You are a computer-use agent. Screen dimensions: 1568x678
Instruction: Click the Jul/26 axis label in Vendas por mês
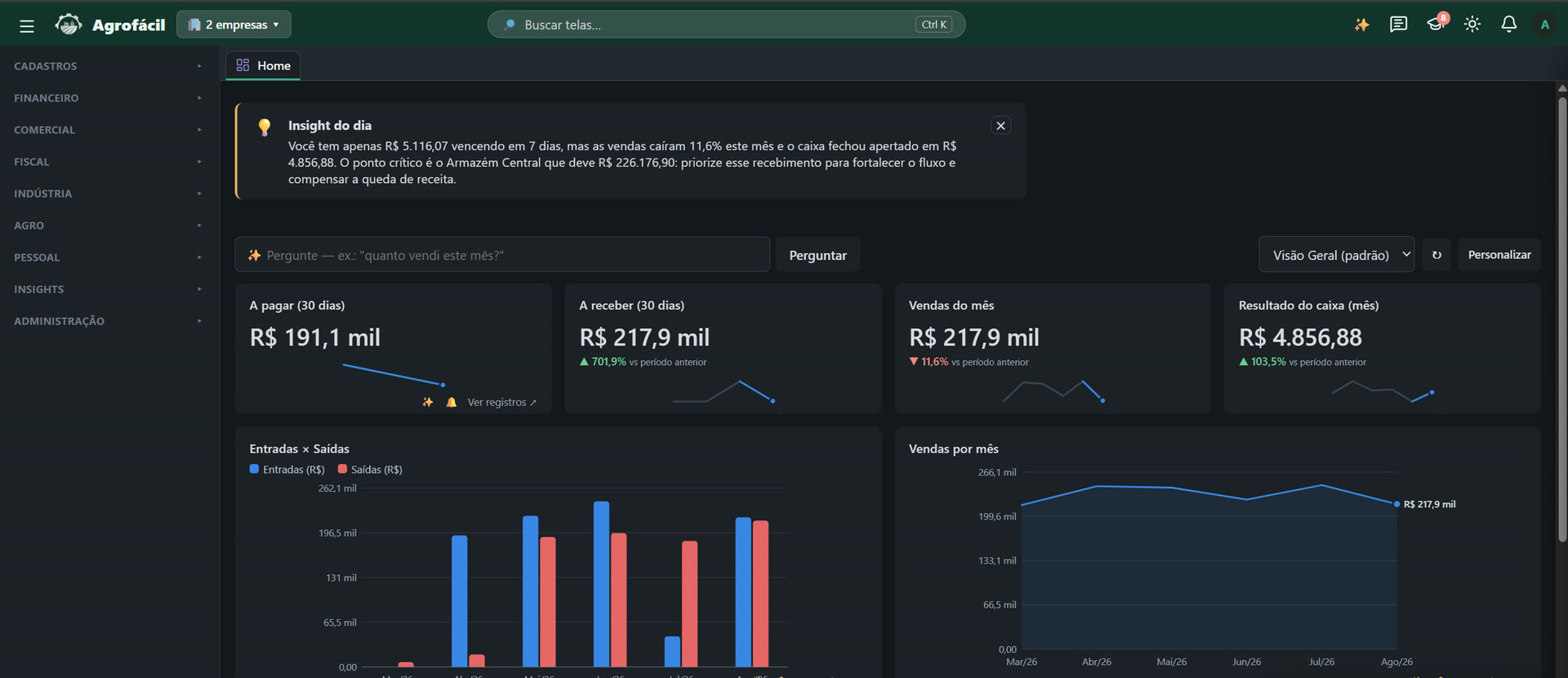coord(1321,662)
